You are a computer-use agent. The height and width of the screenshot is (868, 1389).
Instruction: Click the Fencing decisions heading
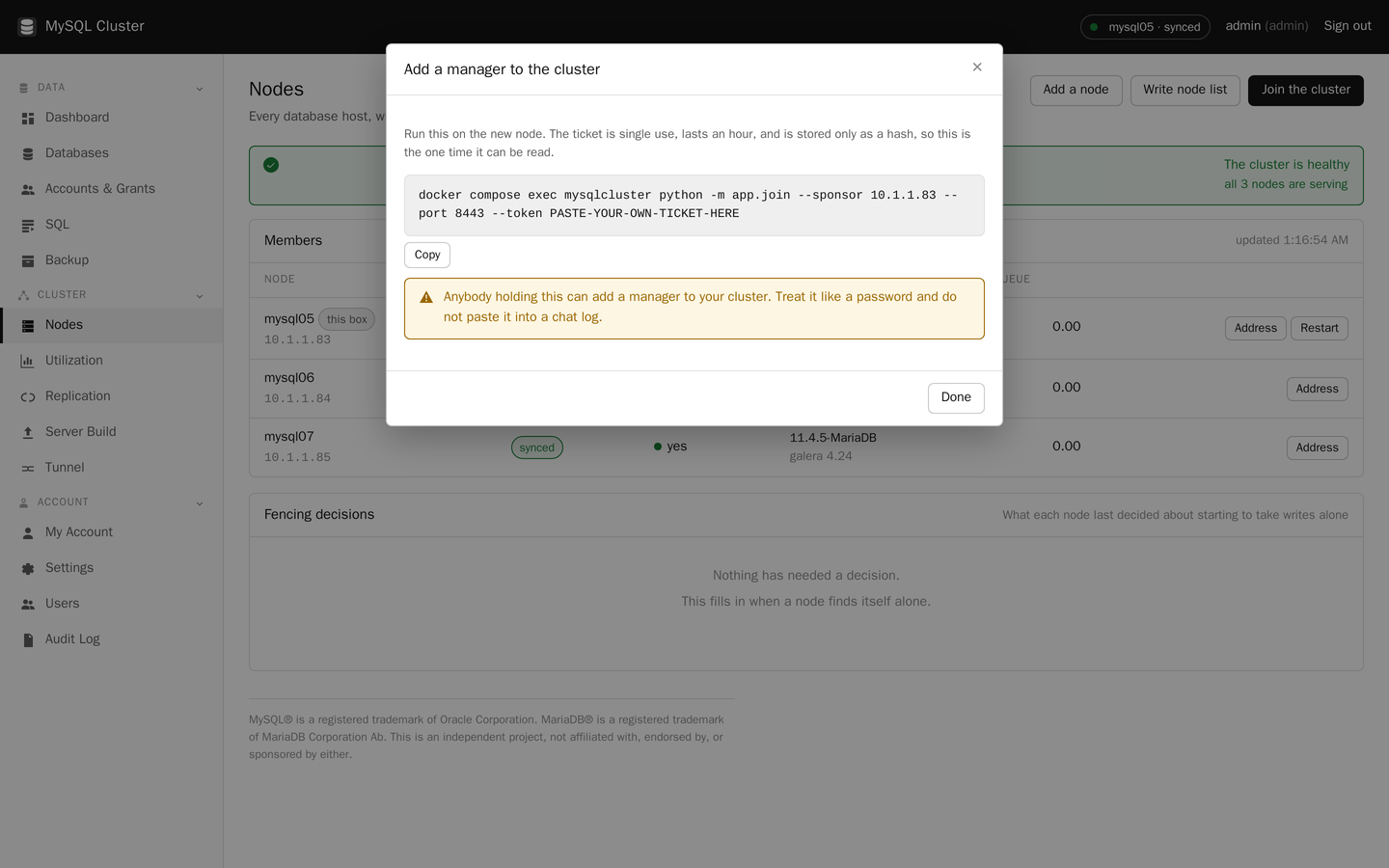click(319, 515)
